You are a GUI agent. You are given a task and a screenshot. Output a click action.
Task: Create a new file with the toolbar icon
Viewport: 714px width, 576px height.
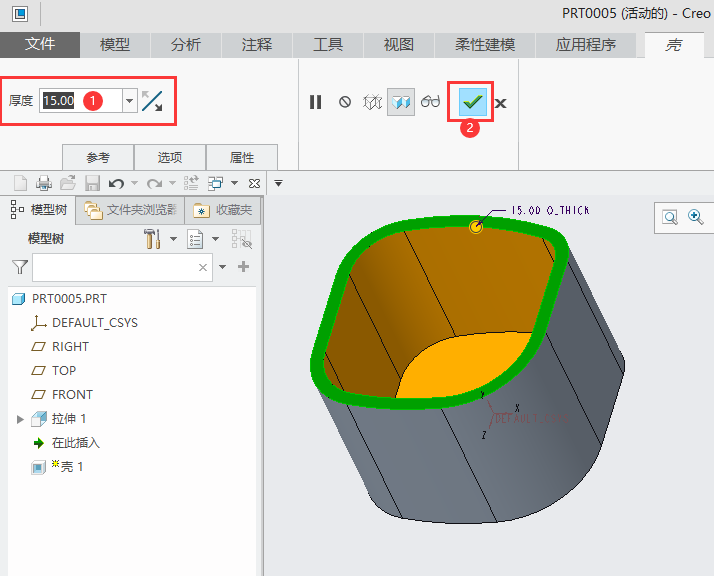20,183
